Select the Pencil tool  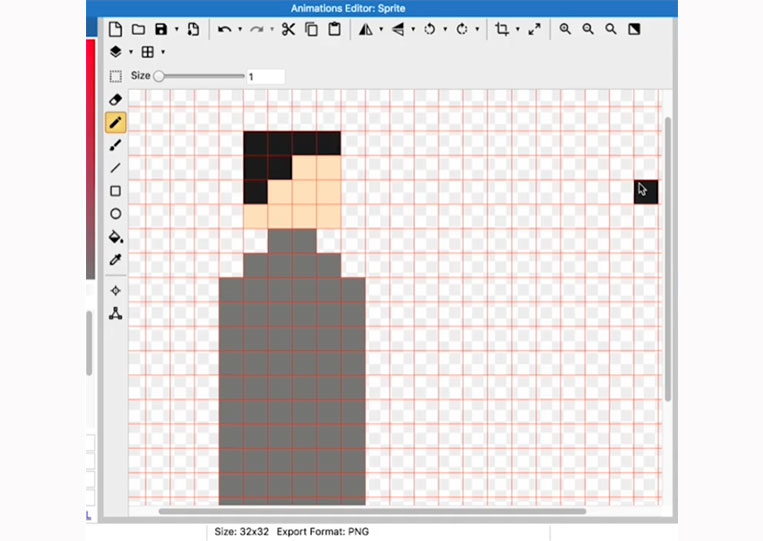pos(115,123)
